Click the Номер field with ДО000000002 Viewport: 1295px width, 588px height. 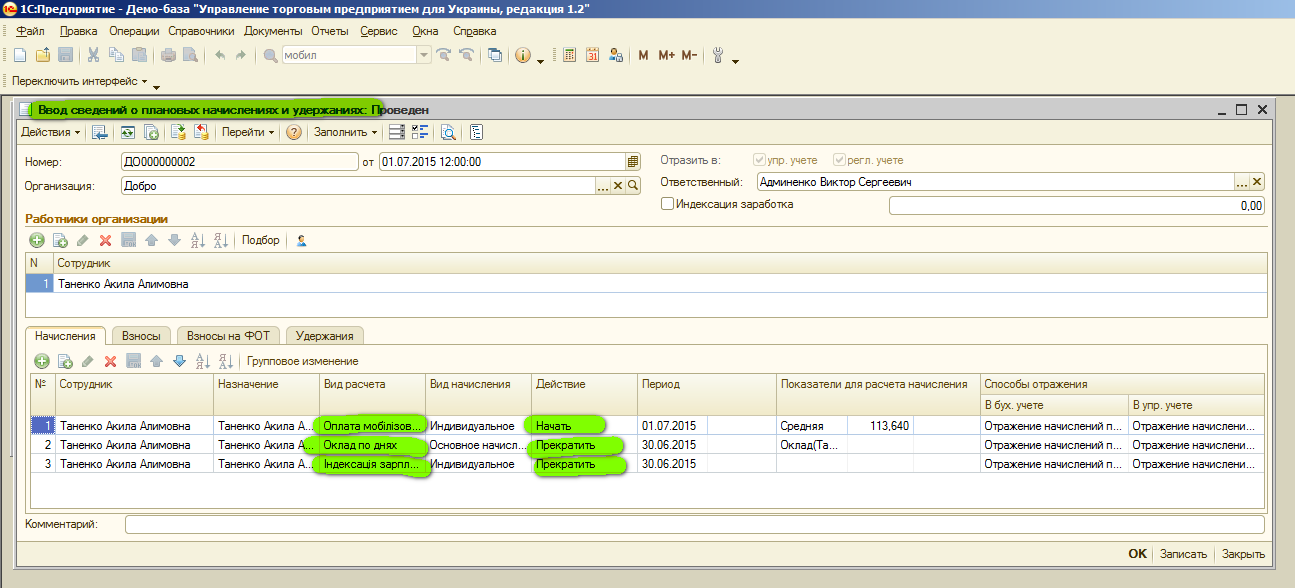(238, 161)
